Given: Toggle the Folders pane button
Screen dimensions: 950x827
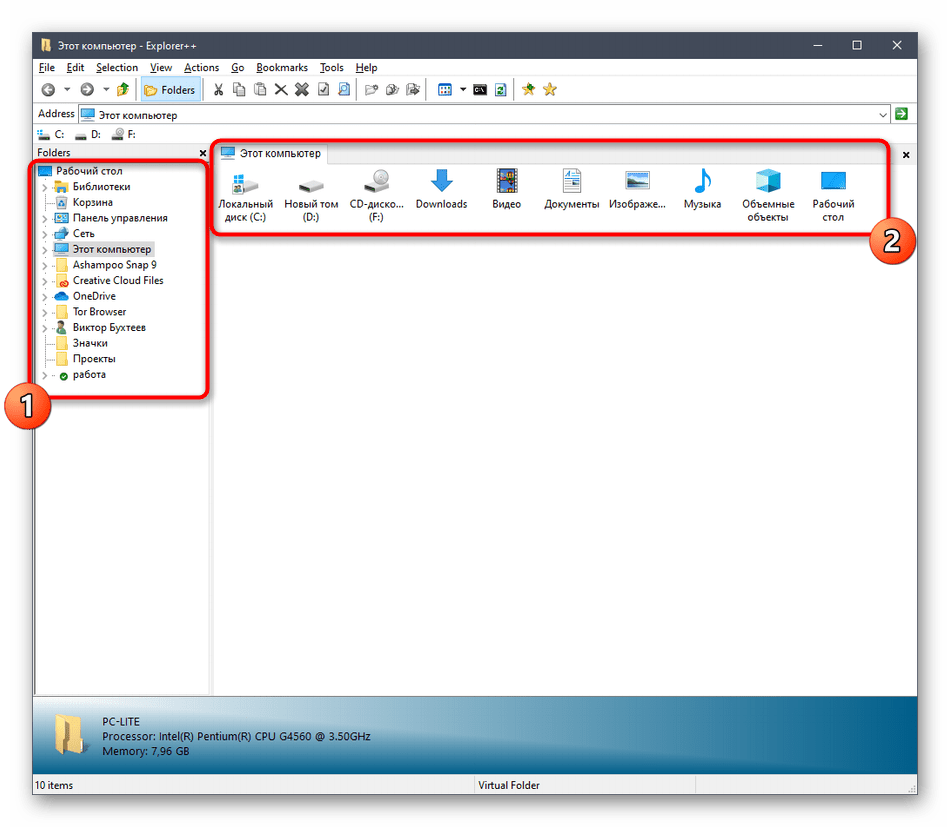Looking at the screenshot, I should coord(170,90).
